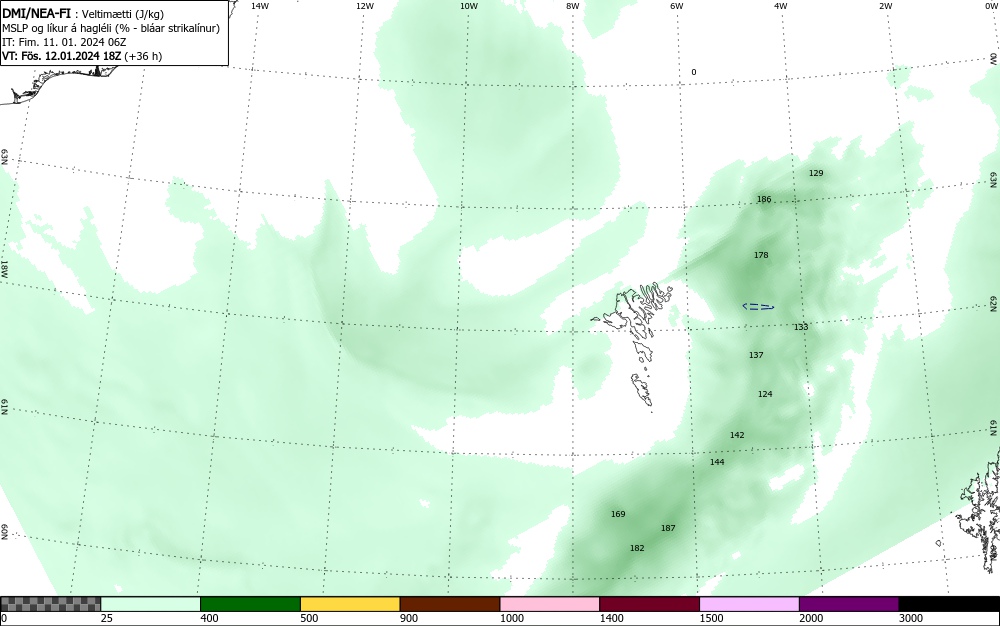This screenshot has height=626, width=1000.
Task: Select the brown 900–1000 legend swatch
Action: click(450, 604)
